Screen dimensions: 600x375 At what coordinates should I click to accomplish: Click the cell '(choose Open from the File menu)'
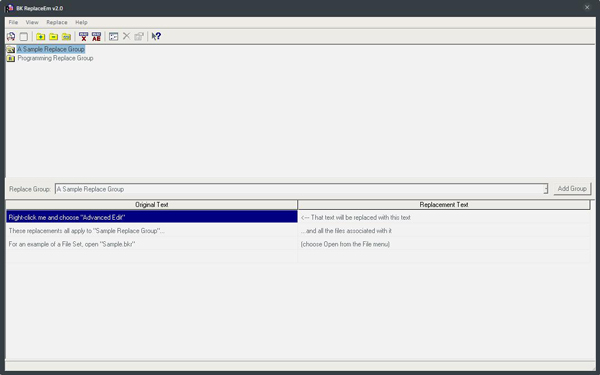(x=444, y=244)
